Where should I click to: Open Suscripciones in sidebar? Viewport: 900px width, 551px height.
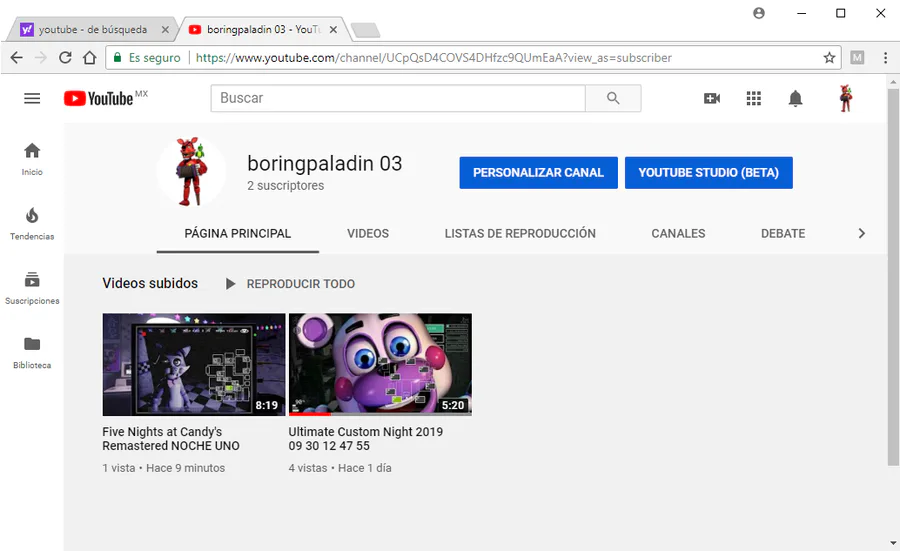(32, 288)
